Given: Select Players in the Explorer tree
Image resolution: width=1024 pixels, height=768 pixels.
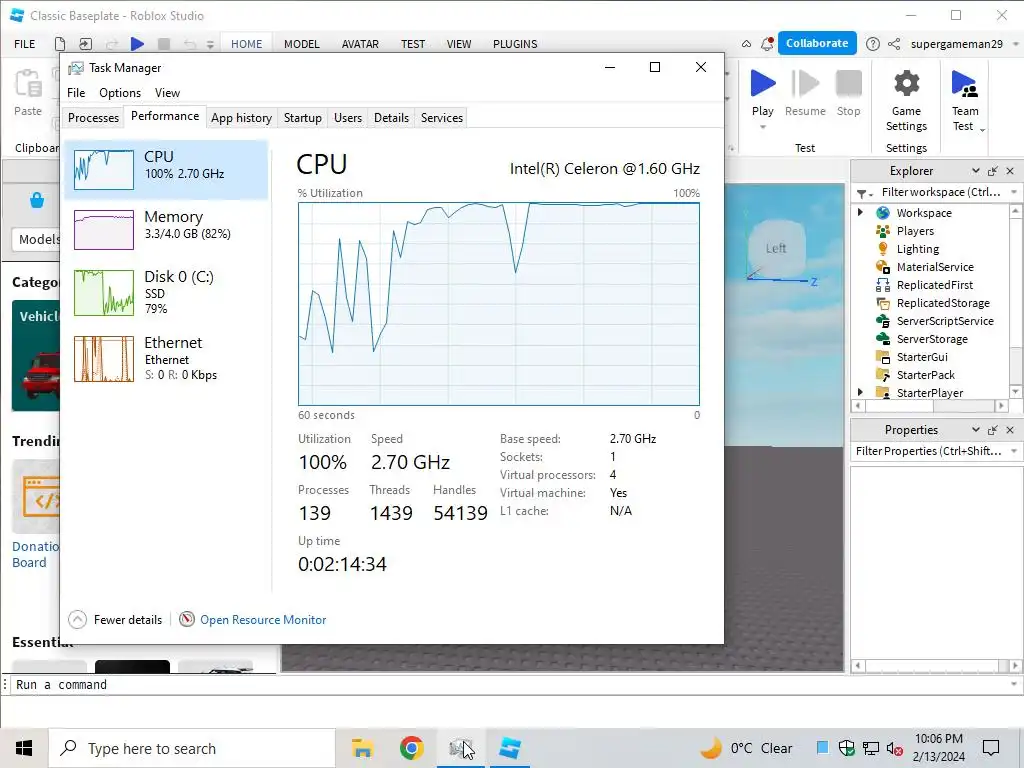Looking at the screenshot, I should click(x=915, y=231).
